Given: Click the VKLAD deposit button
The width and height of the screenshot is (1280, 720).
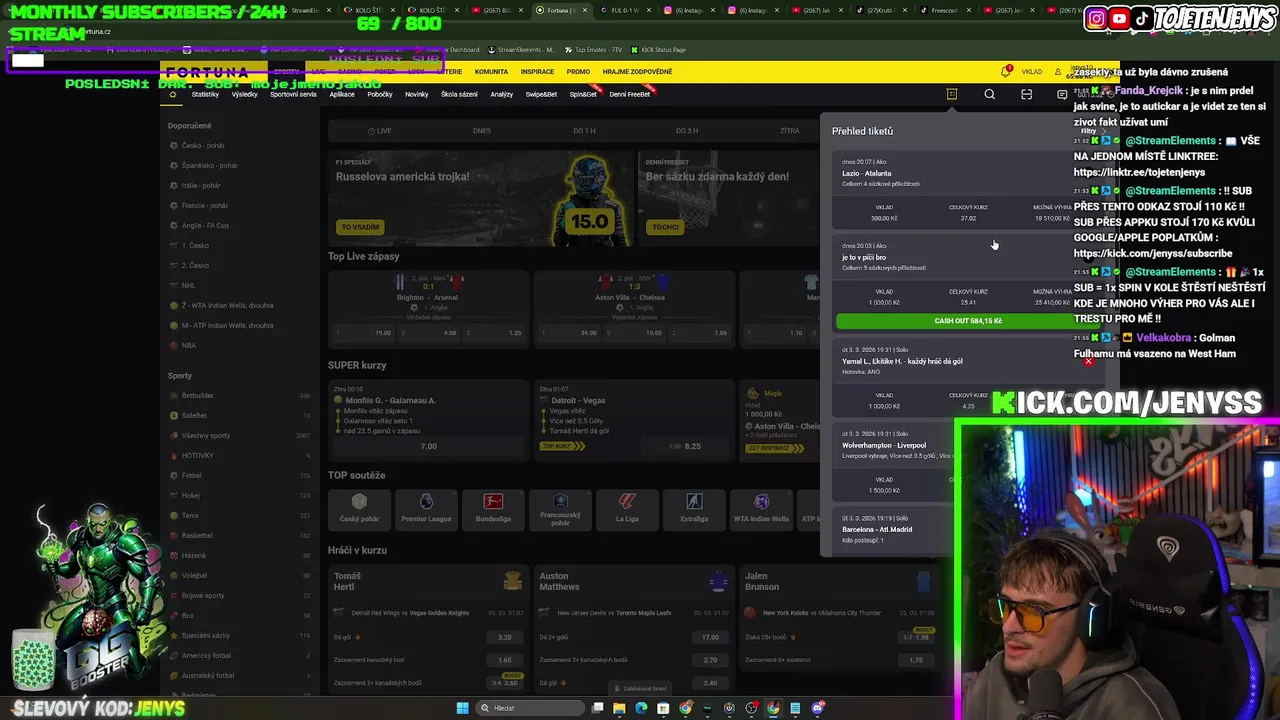Looking at the screenshot, I should [x=1031, y=72].
